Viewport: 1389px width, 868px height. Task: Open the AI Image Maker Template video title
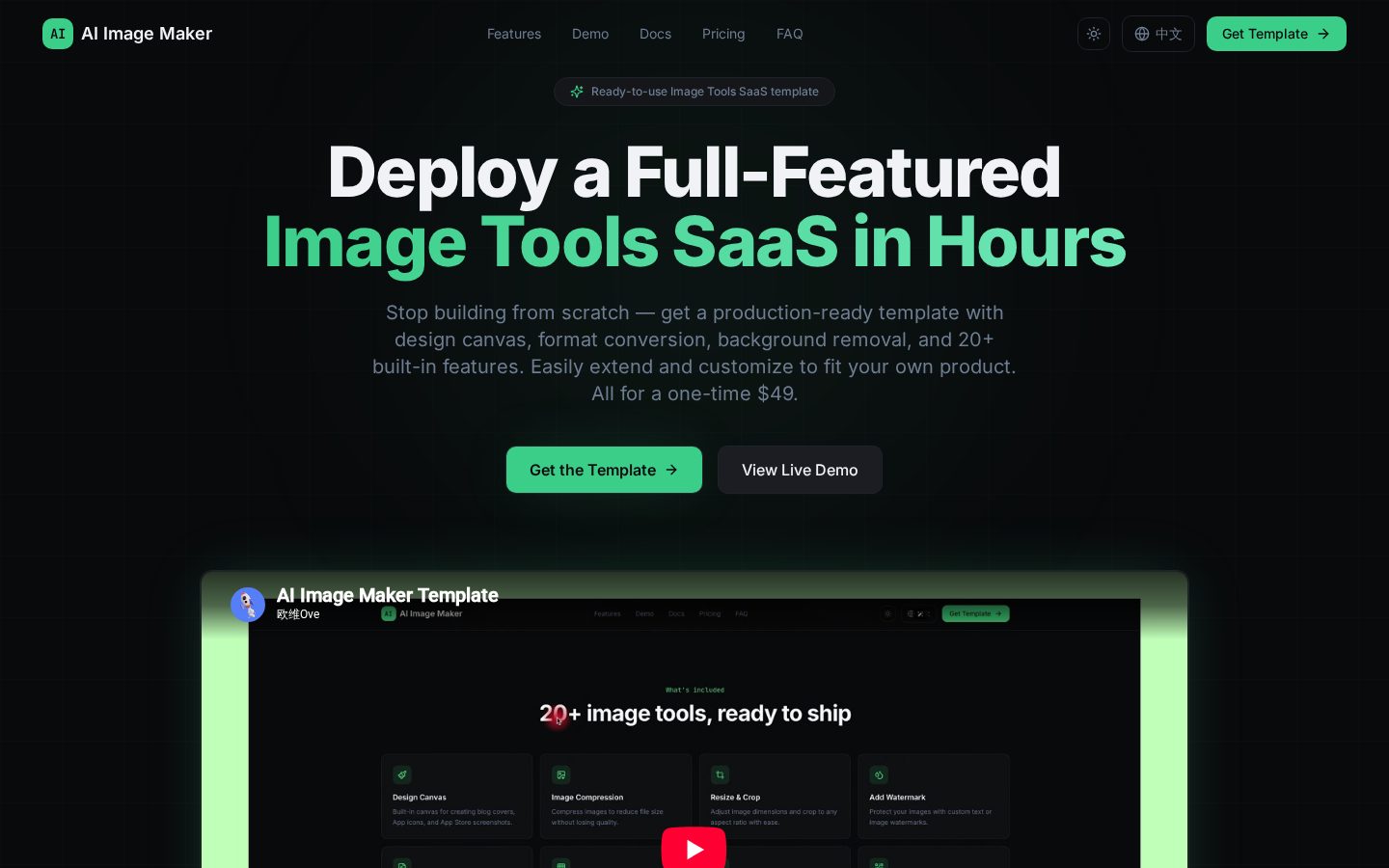pos(388,595)
